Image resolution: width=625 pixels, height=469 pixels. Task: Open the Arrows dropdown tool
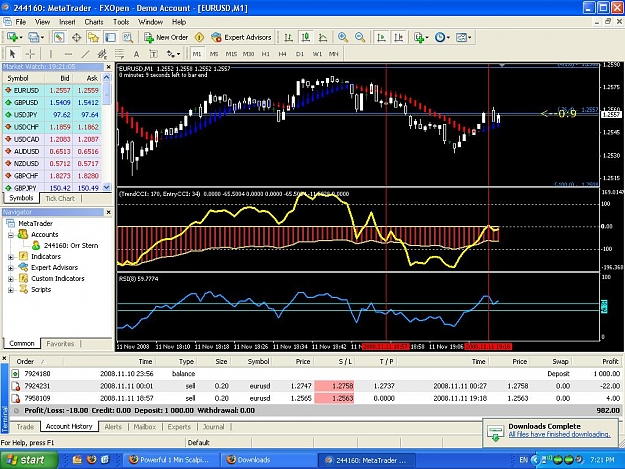click(173, 54)
